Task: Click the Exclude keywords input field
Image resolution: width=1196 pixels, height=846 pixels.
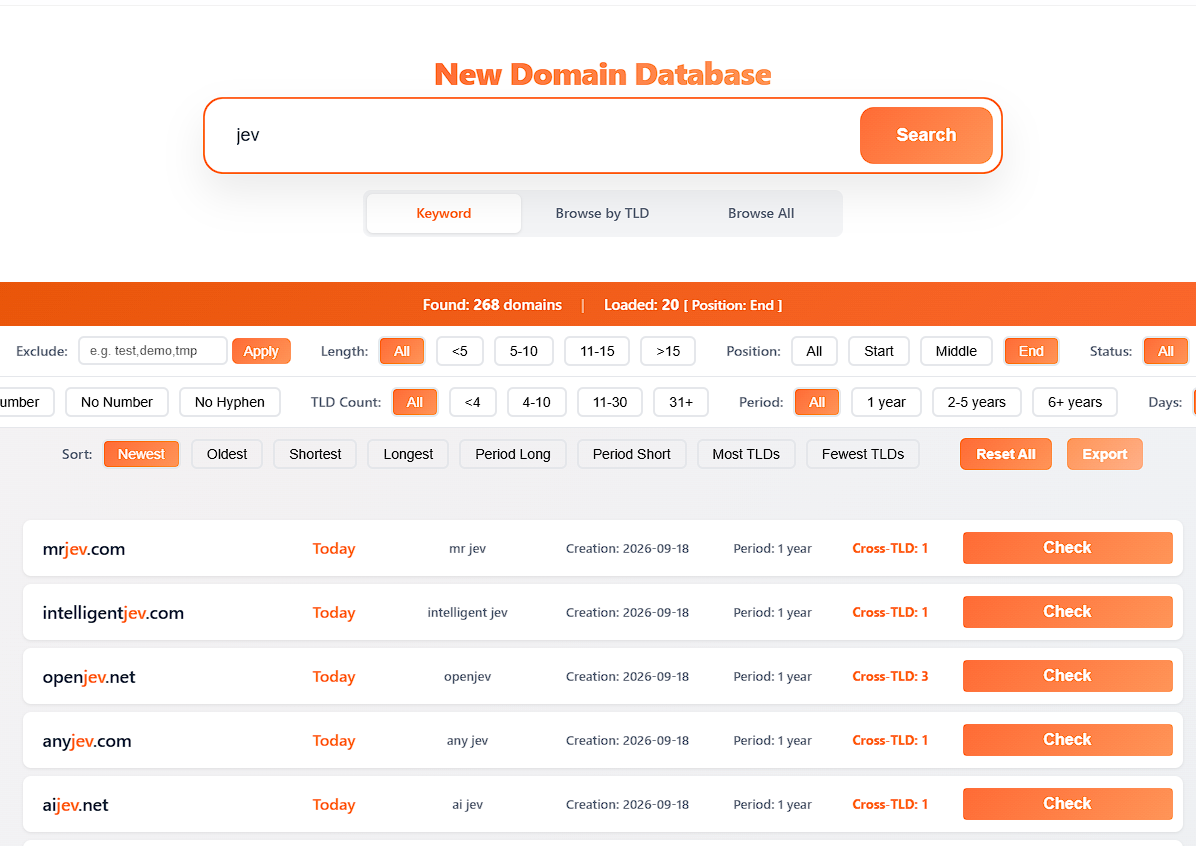Action: click(x=153, y=351)
